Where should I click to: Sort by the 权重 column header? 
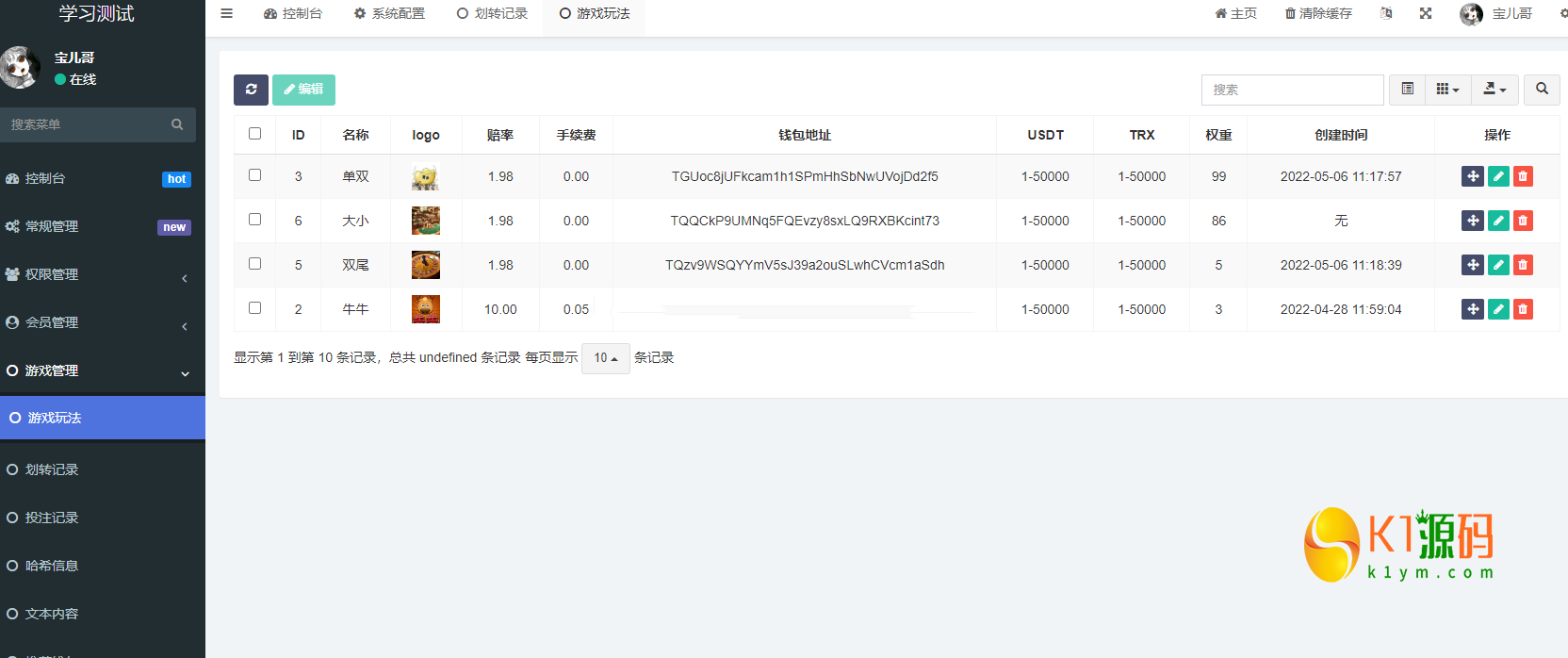pyautogui.click(x=1218, y=135)
